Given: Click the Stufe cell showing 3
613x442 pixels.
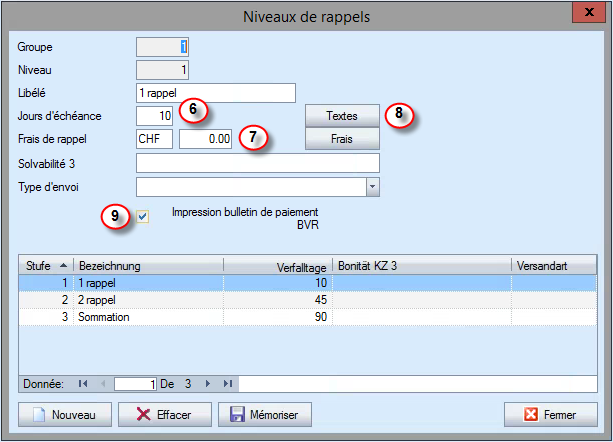Looking at the screenshot, I should (x=46, y=317).
